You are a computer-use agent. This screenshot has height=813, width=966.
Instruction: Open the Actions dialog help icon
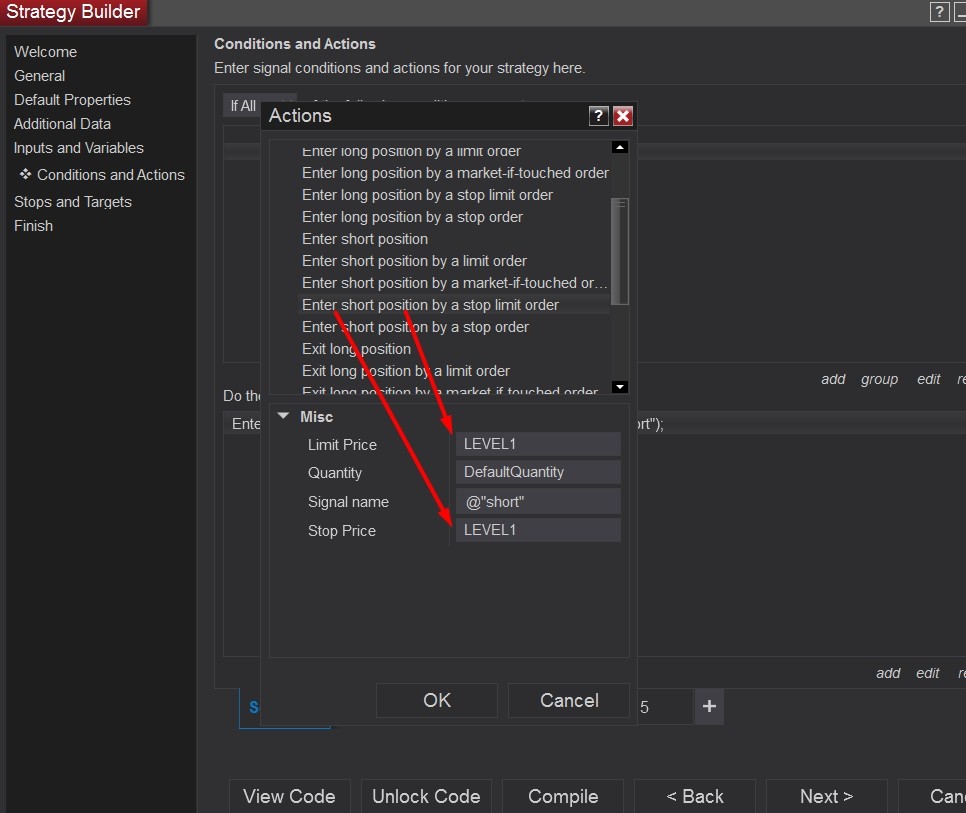598,116
